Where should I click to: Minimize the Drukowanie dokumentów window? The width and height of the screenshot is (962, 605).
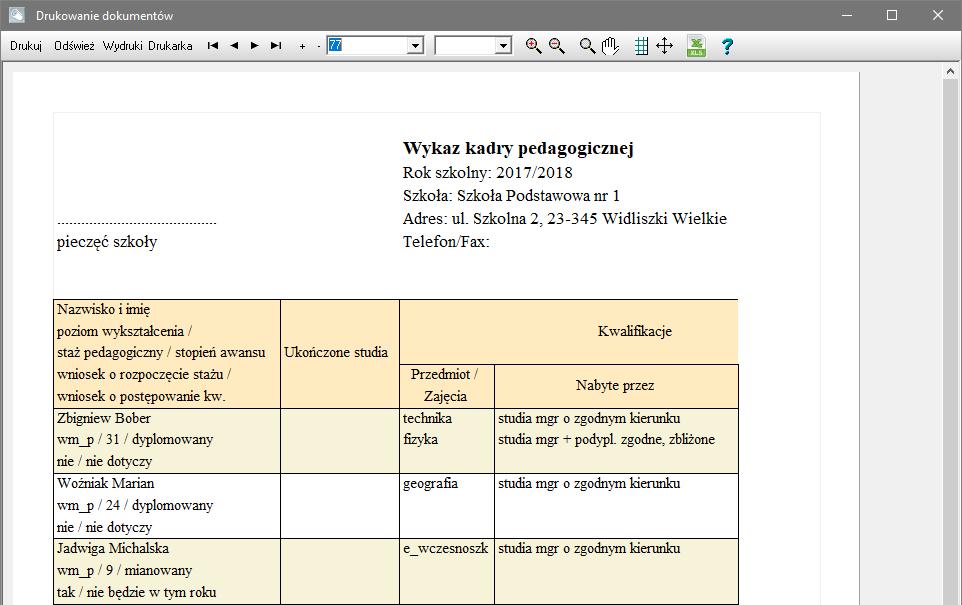tap(847, 15)
